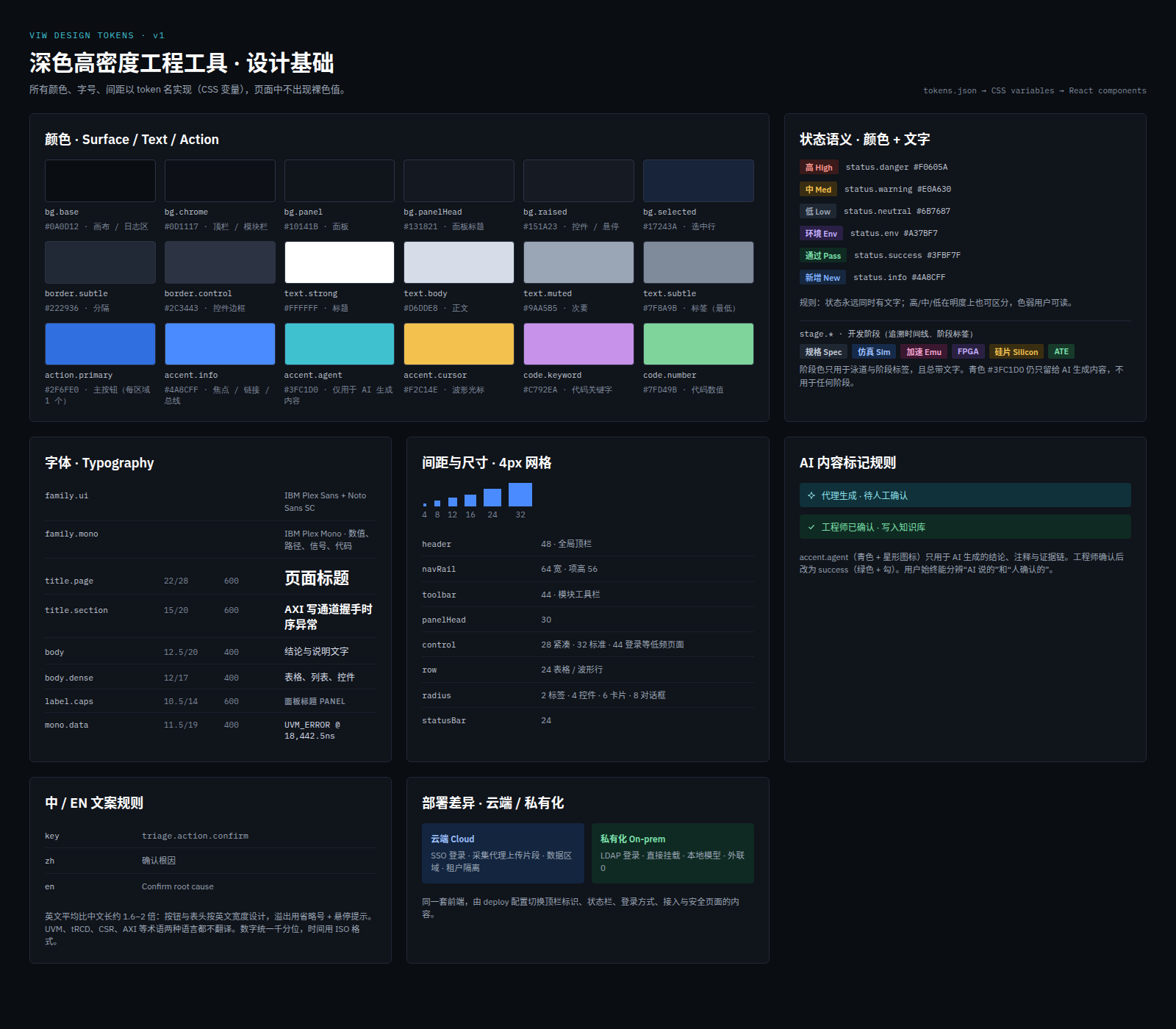Click the 中 Med status badge
Screen dimensions: 1176x1029
(818, 190)
